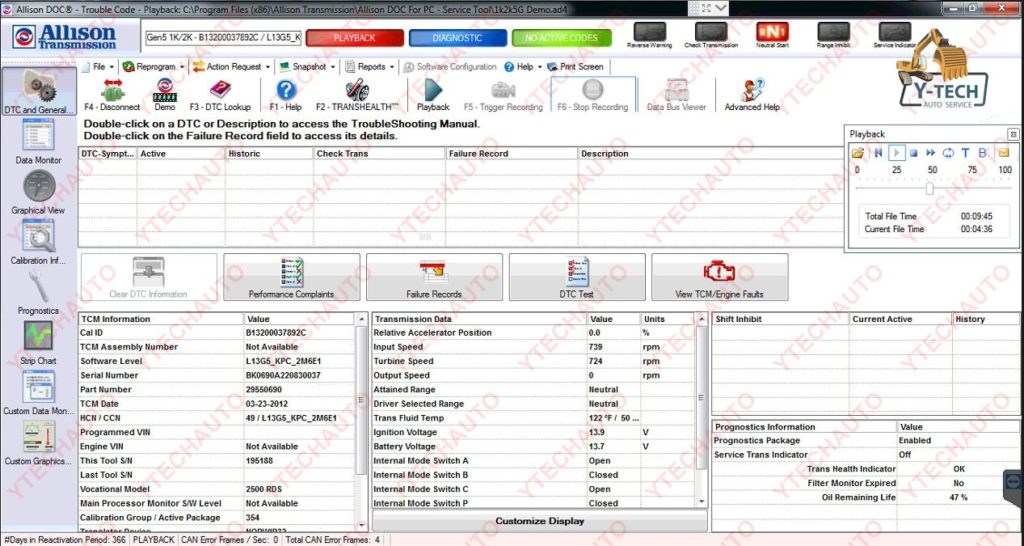The image size is (1024, 546).
Task: Stop playback with the square button
Action: tap(914, 153)
